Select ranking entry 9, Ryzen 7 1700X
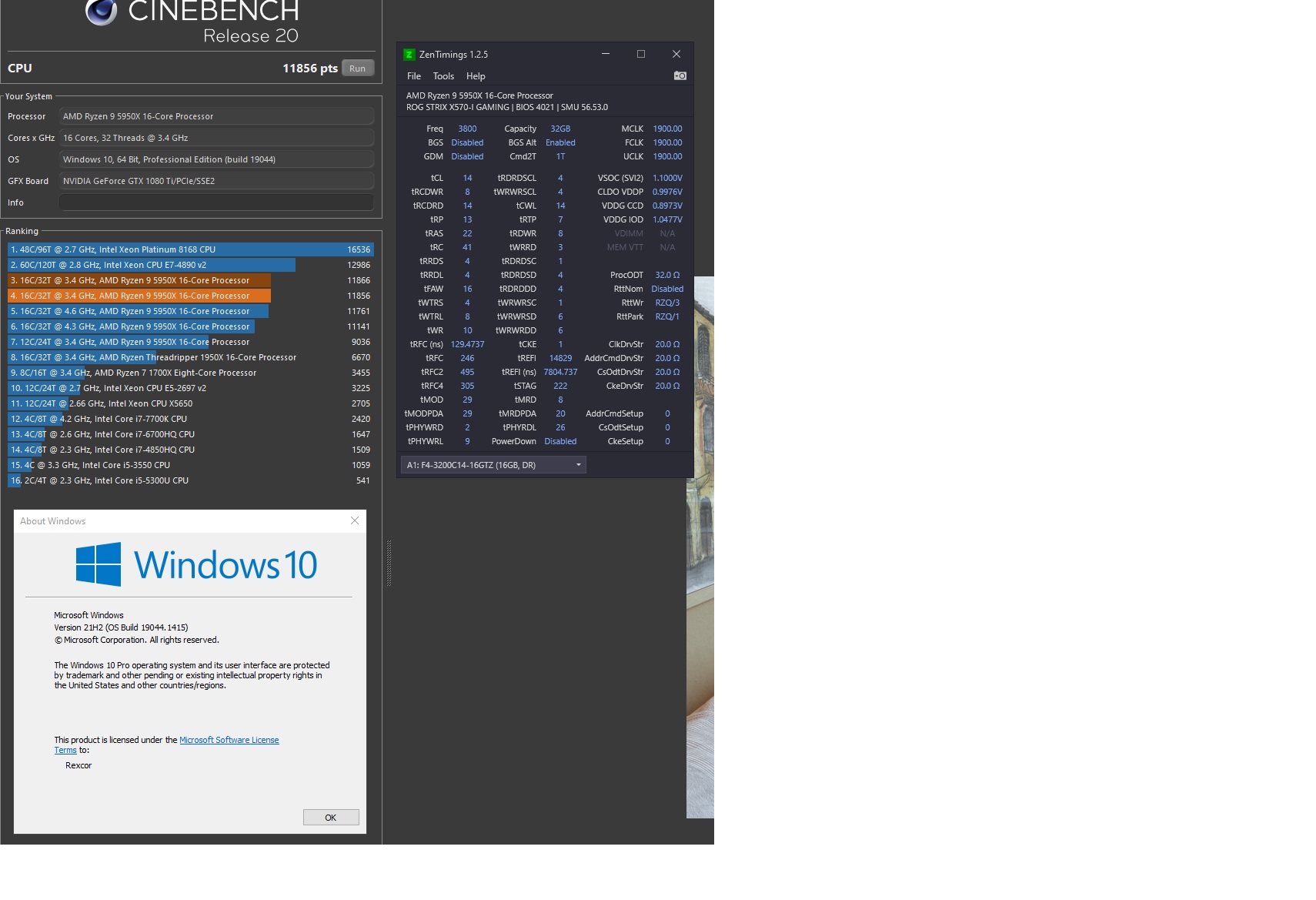The image size is (1316, 900). pyautogui.click(x=191, y=373)
